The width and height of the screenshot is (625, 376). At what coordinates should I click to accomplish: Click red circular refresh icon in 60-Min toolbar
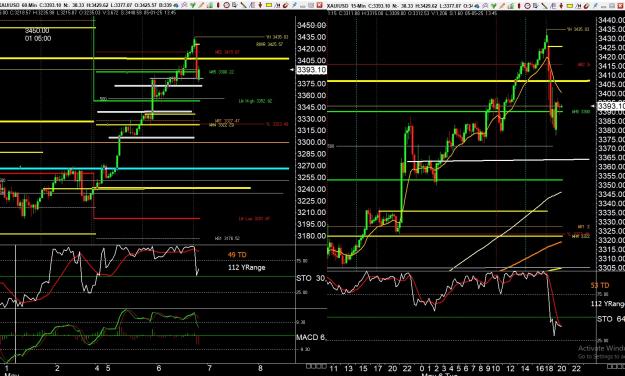[285, 5]
